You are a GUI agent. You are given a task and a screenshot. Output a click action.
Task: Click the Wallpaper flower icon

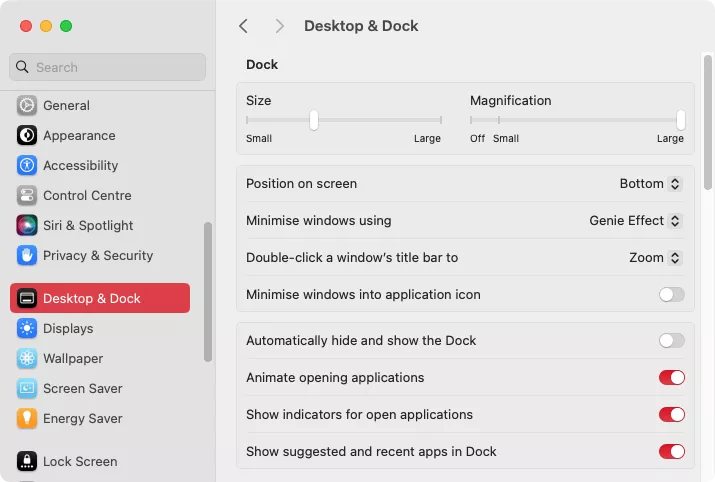[x=27, y=358]
